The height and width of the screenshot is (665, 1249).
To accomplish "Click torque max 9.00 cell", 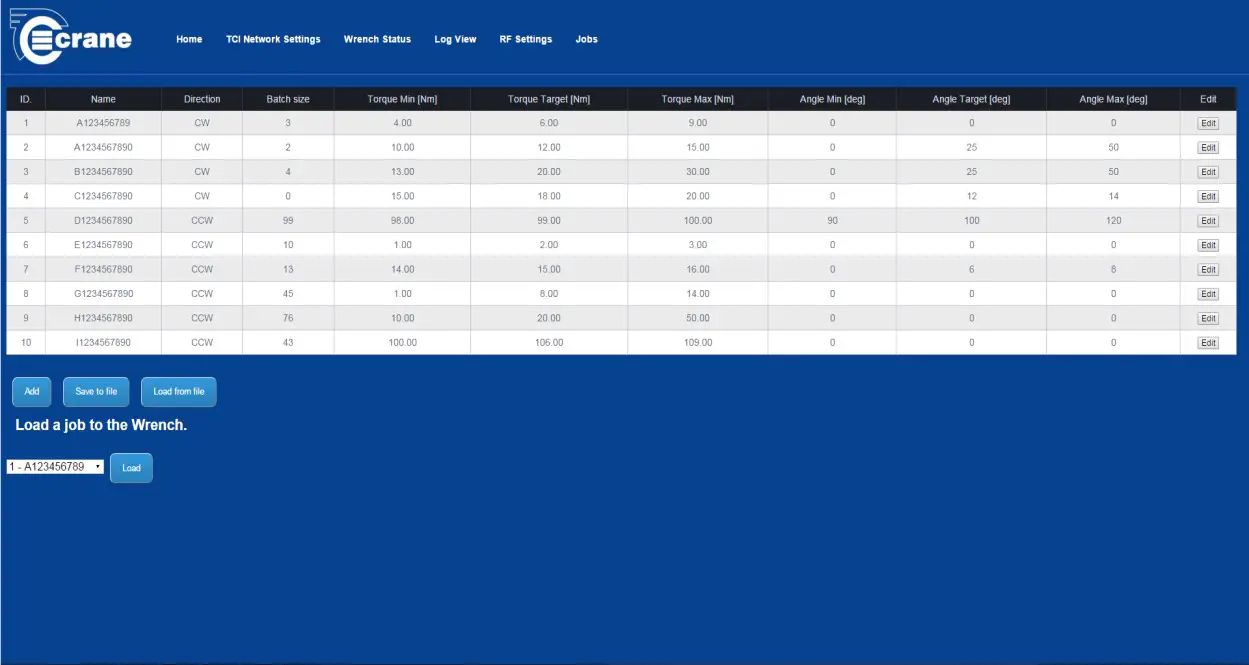I will pyautogui.click(x=698, y=123).
